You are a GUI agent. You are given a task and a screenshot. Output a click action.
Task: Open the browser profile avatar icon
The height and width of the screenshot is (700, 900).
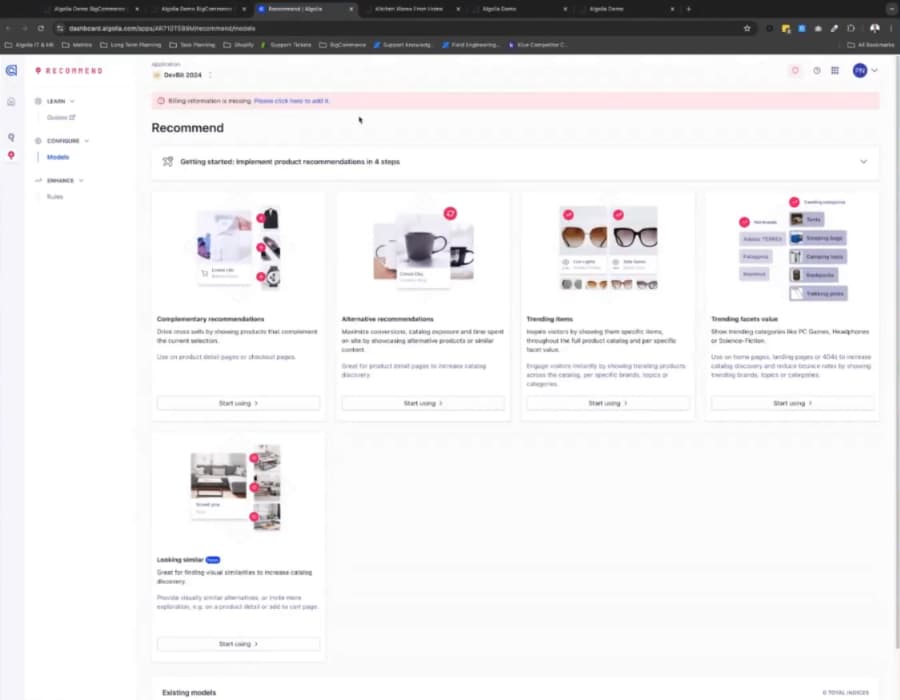[875, 28]
